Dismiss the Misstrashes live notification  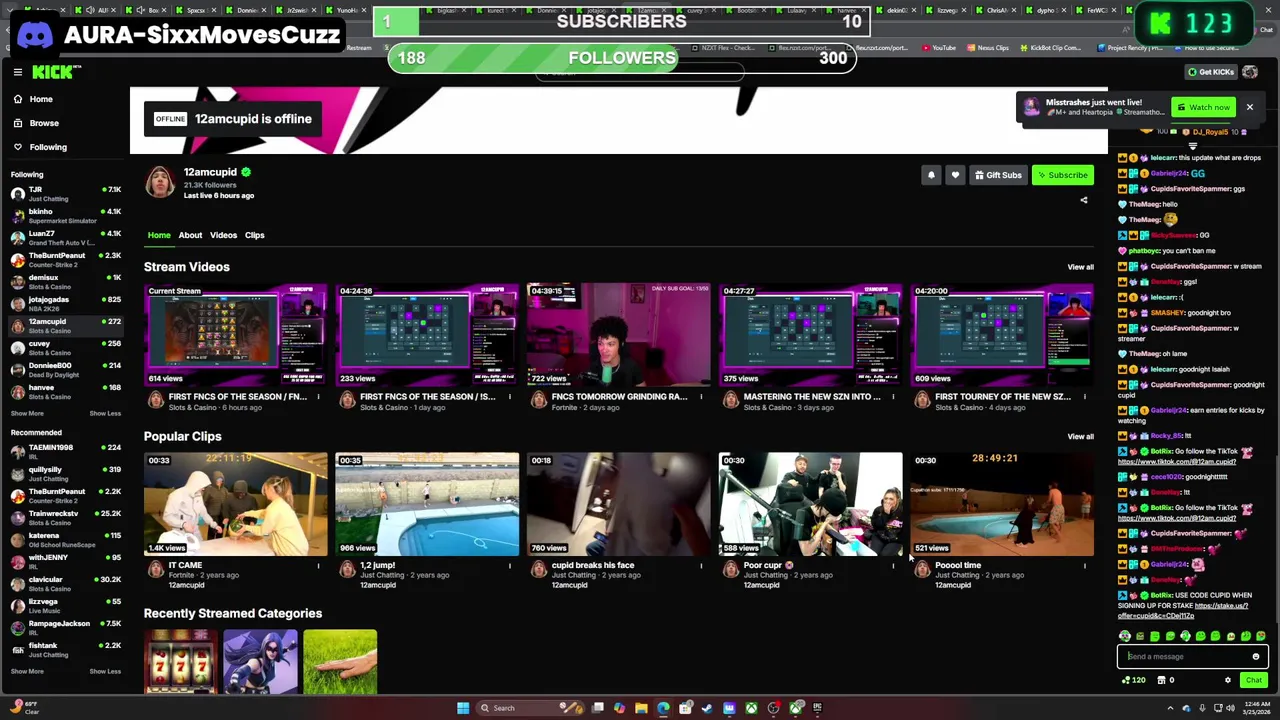(1249, 107)
